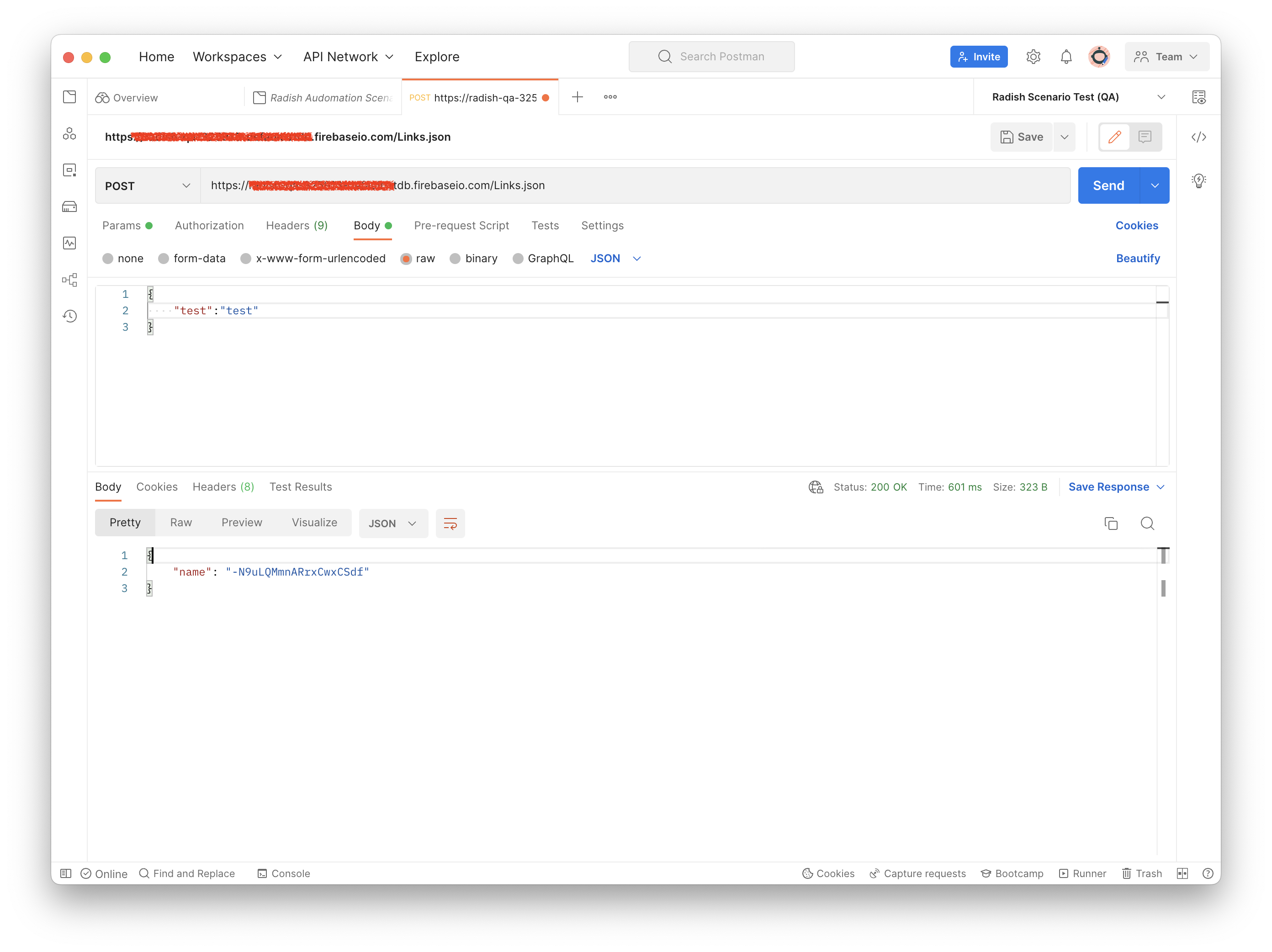Switch response view to Preview
This screenshot has height=952, width=1272.
tap(242, 522)
